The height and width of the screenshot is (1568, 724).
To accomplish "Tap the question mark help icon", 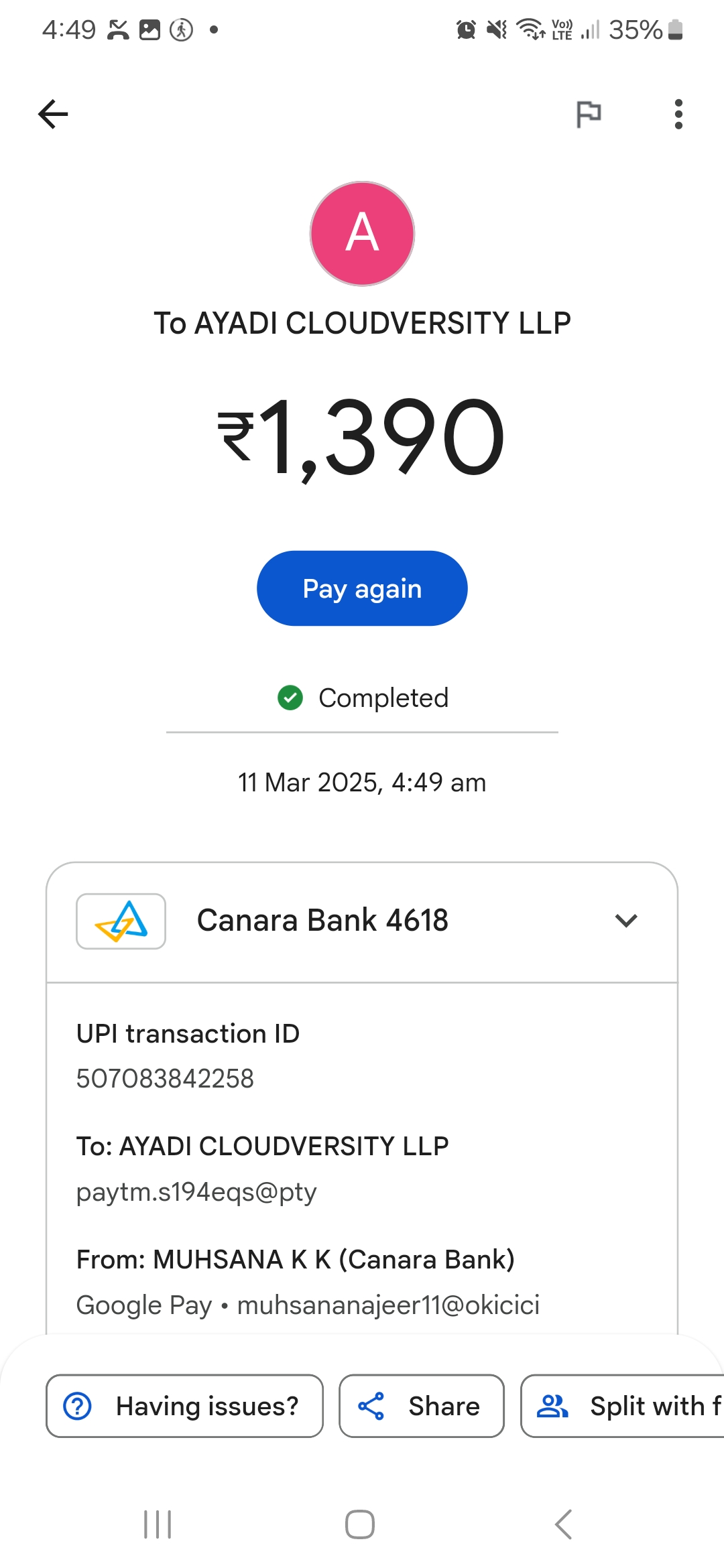I will 77,1406.
